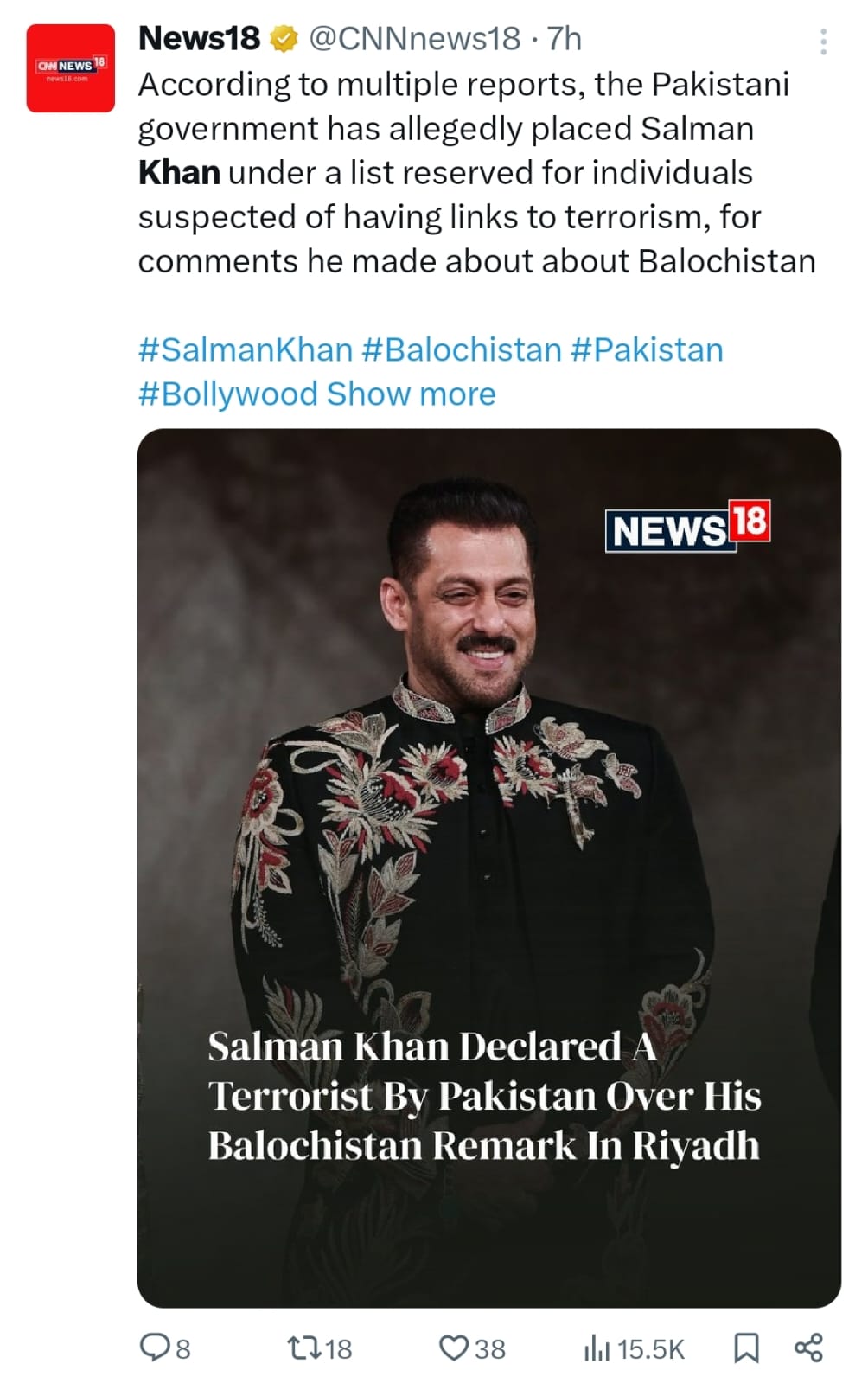Viewport: 868px width, 1383px height.
Task: Like the tweet with heart icon
Action: click(x=453, y=1347)
